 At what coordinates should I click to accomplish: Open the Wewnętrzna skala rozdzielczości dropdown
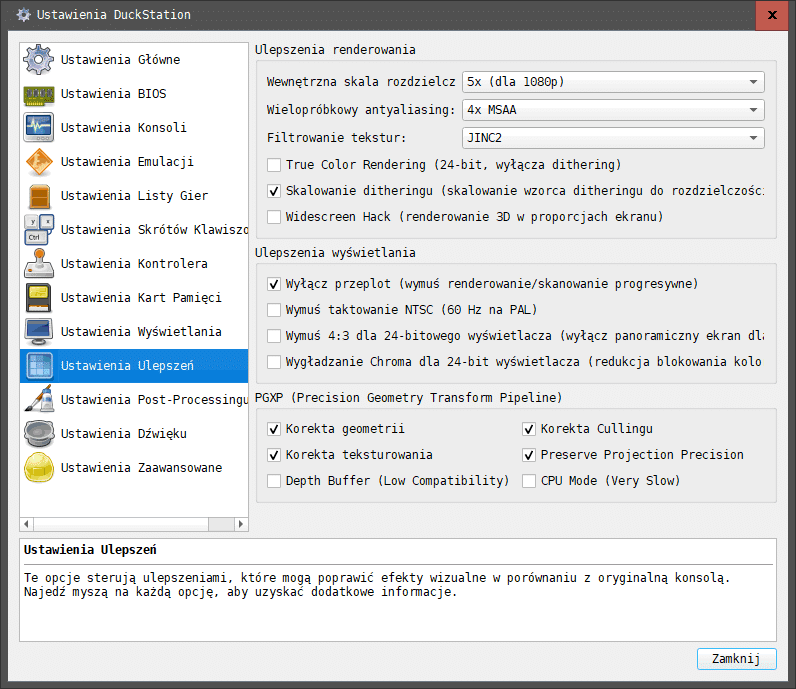613,82
